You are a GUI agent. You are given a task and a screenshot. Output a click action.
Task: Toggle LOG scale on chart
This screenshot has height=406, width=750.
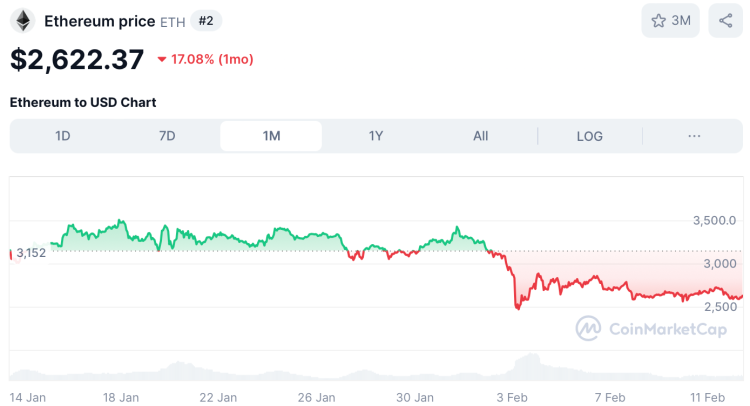(x=590, y=136)
